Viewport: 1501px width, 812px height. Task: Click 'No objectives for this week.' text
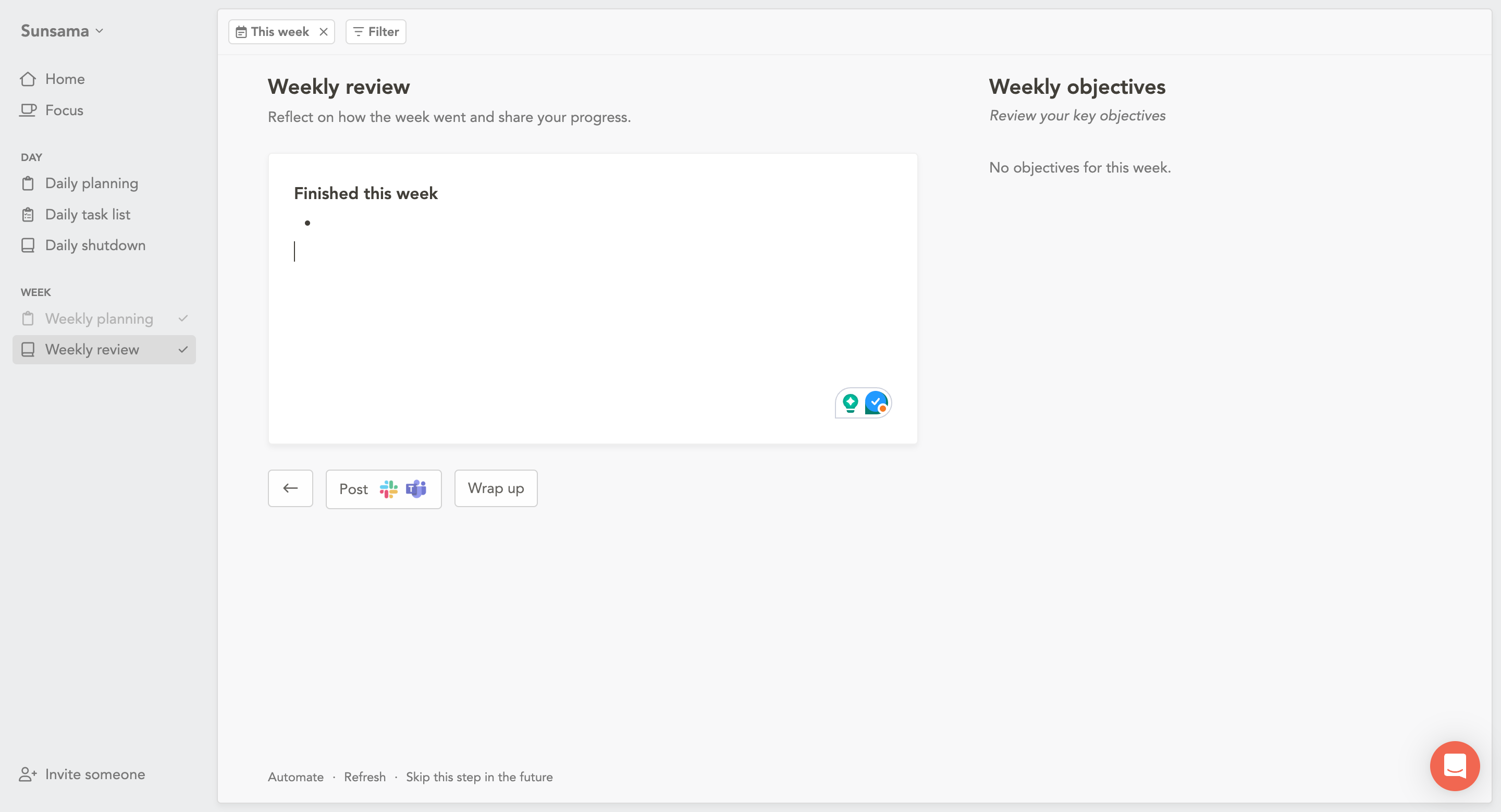tap(1080, 168)
